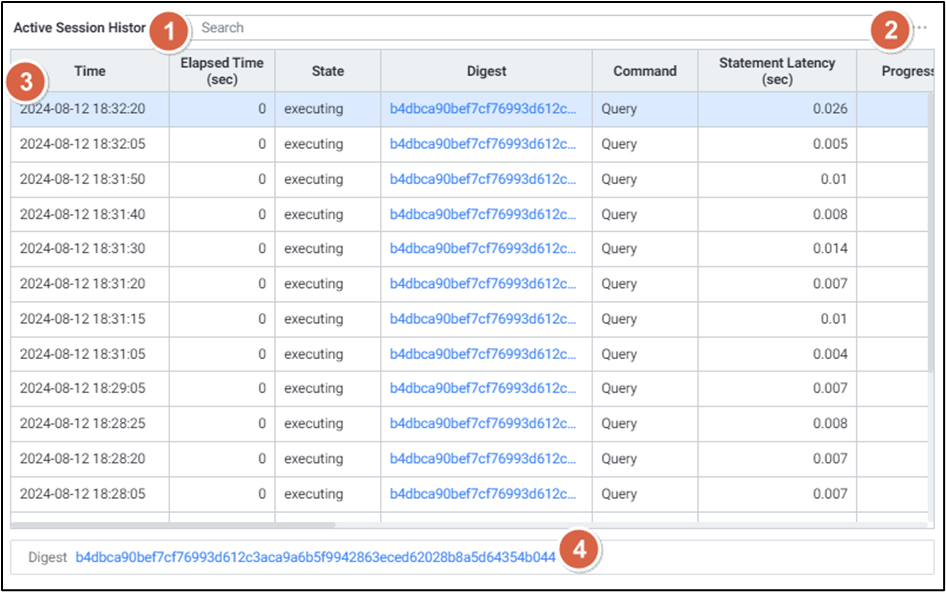Viewport: 946px width, 592px height.
Task: Sort by Statement Latency column header
Action: click(x=777, y=71)
